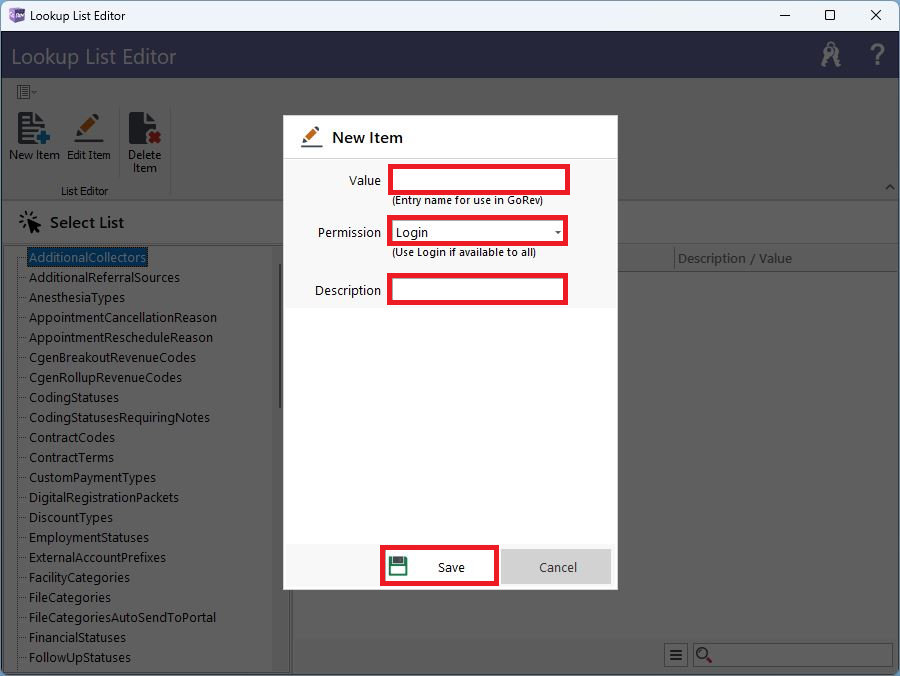The image size is (900, 676).
Task: Click into the Value input field
Action: [x=479, y=180]
